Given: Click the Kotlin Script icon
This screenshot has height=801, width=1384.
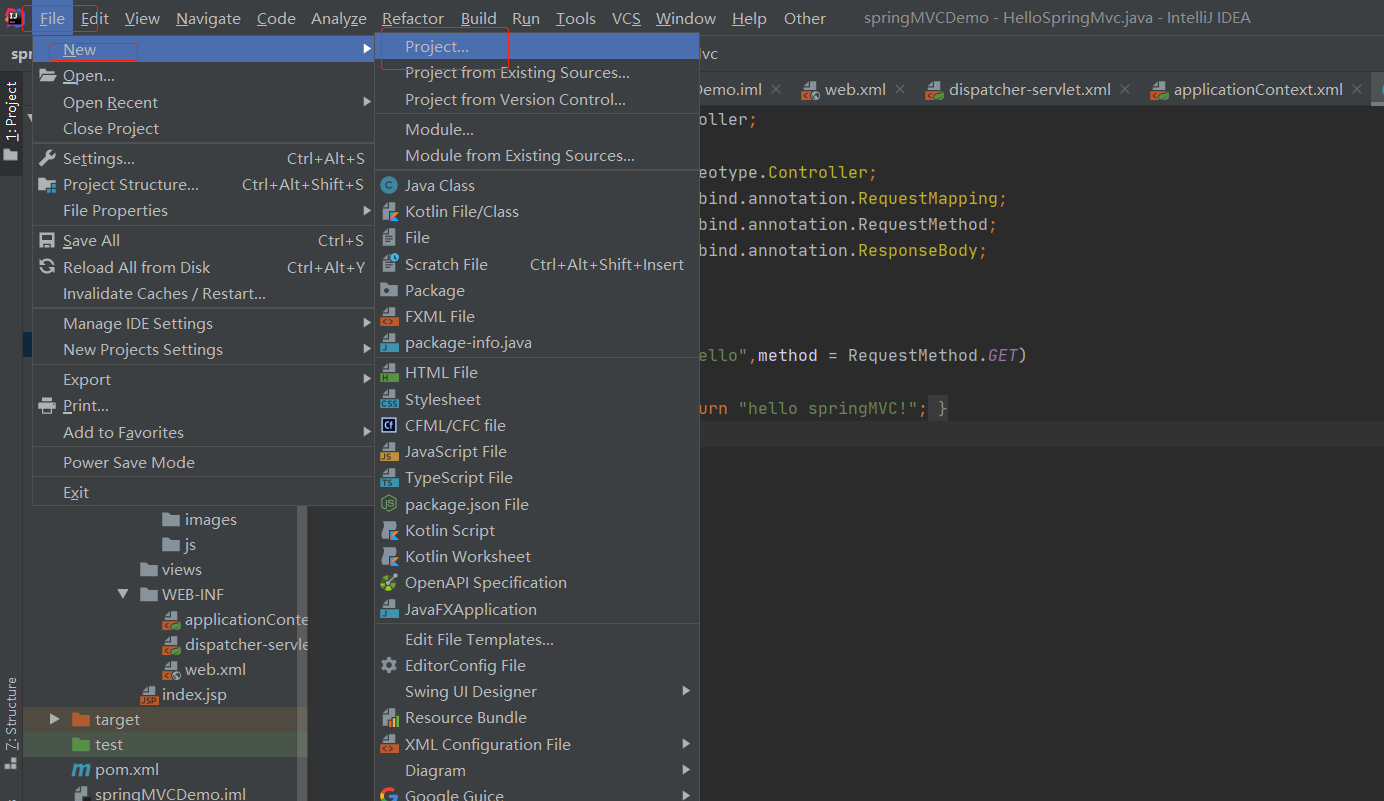Looking at the screenshot, I should (x=389, y=530).
